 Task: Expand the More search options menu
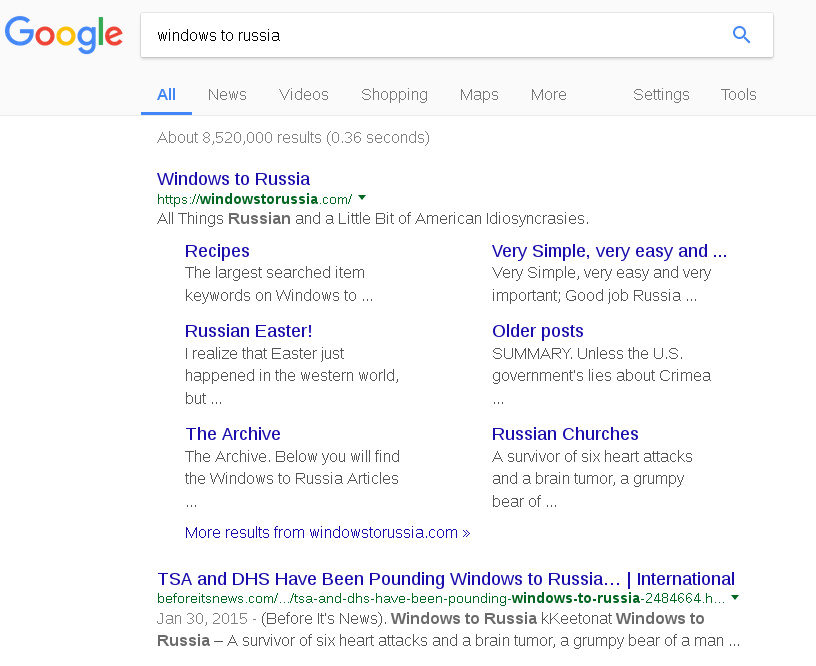[549, 94]
